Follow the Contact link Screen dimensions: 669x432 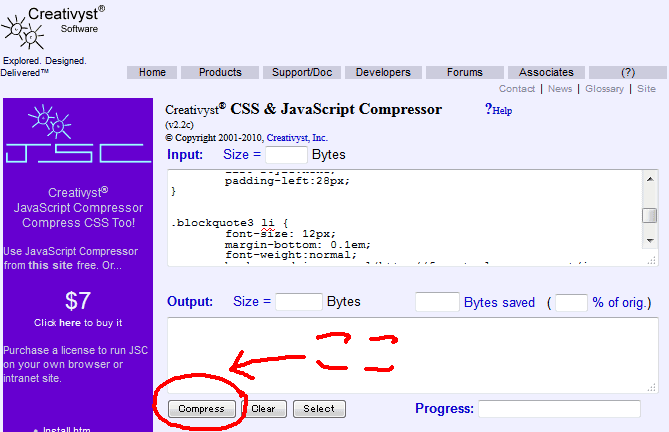coord(517,89)
